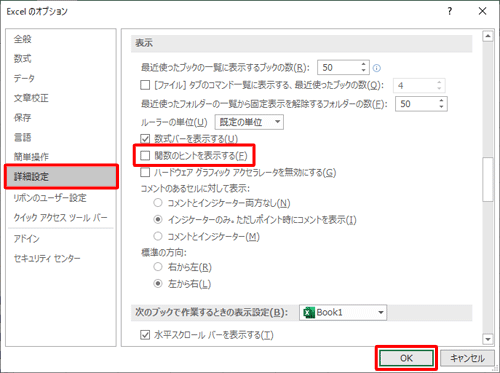Click the info icon beside recent books count
Screen dimensions: 500x373
pos(377,68)
